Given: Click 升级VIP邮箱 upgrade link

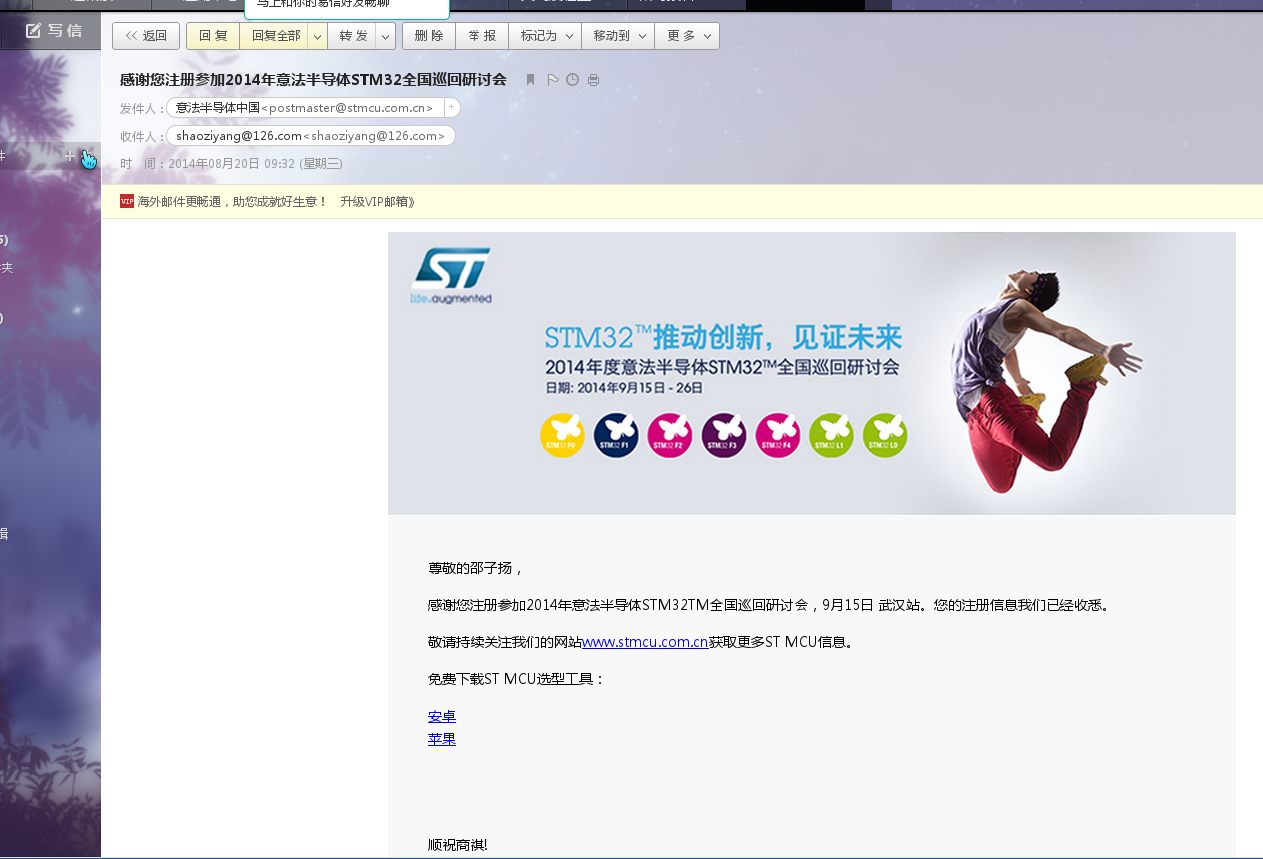Looking at the screenshot, I should tap(377, 201).
